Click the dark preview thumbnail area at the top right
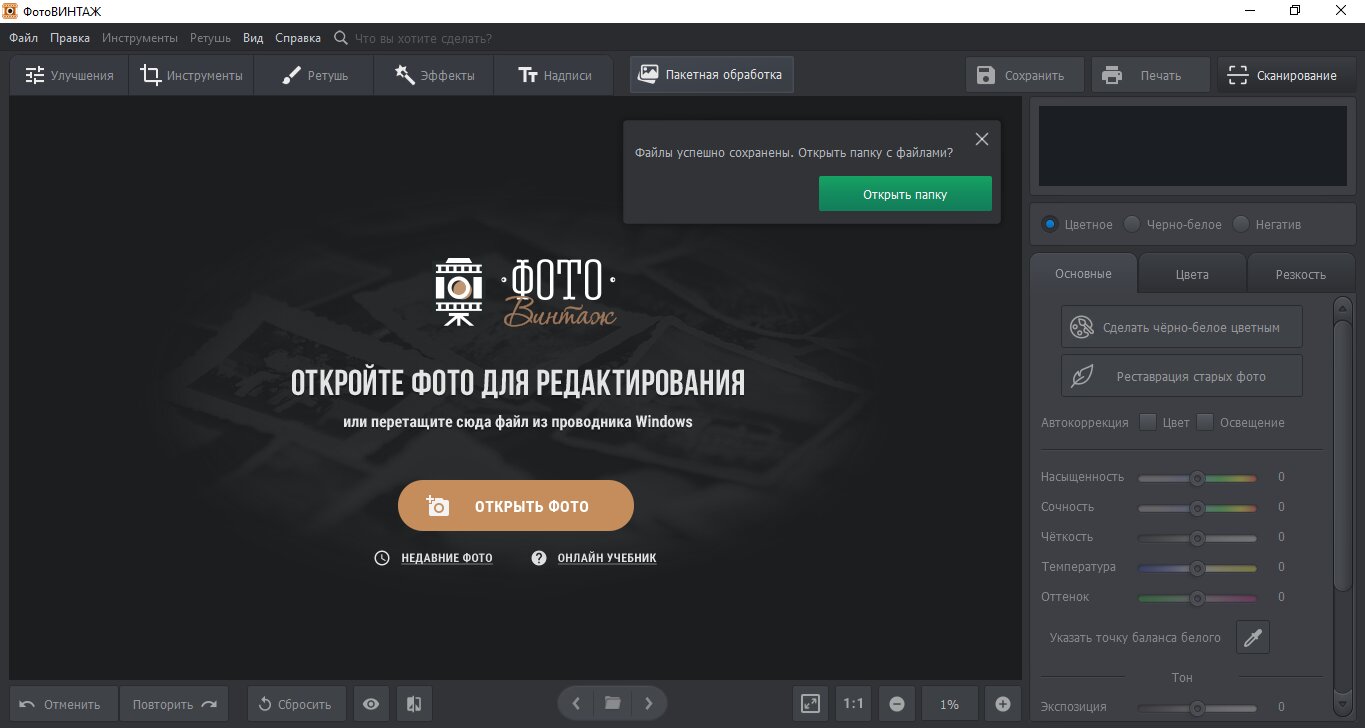This screenshot has height=728, width=1365. (1192, 146)
